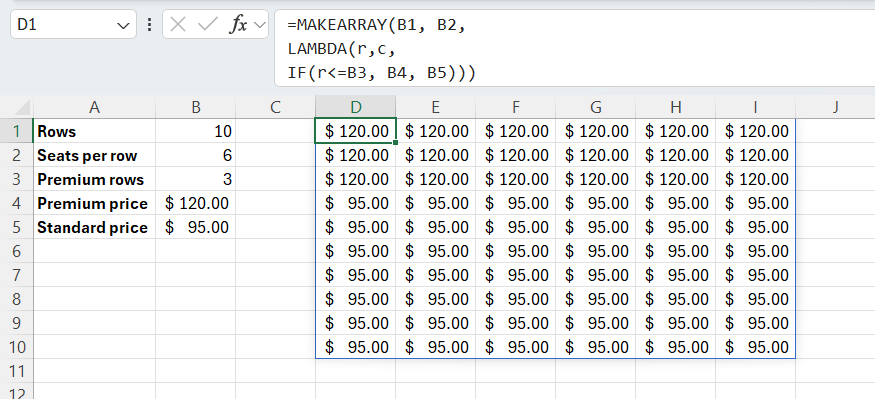Click empty cell A8
The width and height of the screenshot is (875, 399).
tap(94, 299)
